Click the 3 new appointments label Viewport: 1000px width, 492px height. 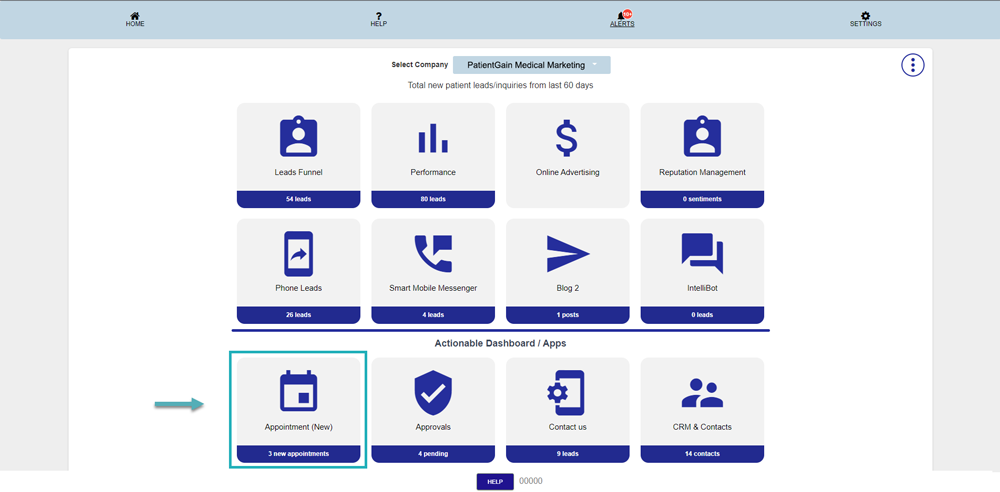(x=298, y=454)
